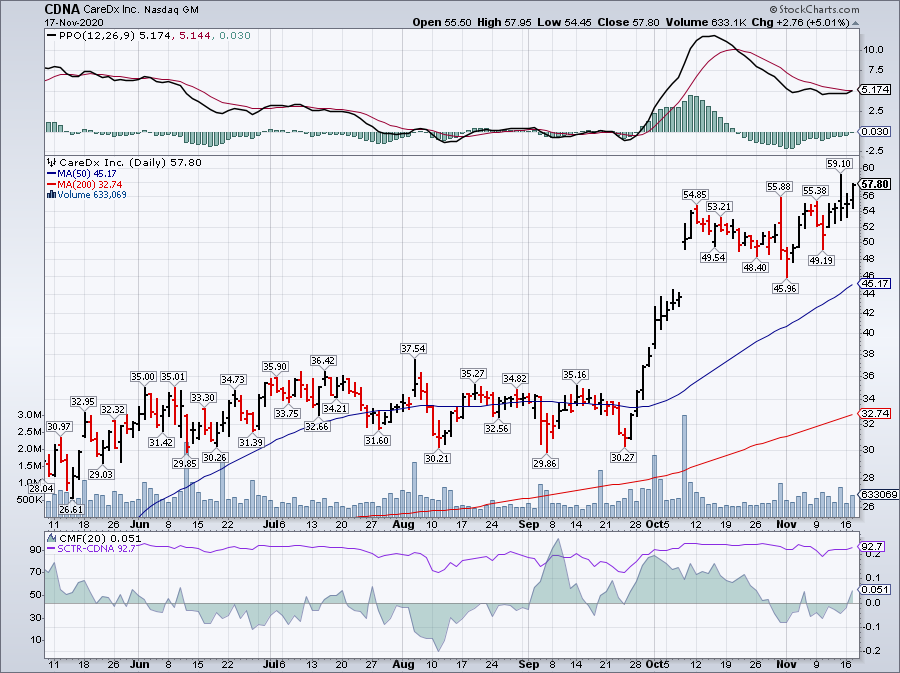The height and width of the screenshot is (673, 900).
Task: Click the 30.26 low price label
Action: coord(215,457)
